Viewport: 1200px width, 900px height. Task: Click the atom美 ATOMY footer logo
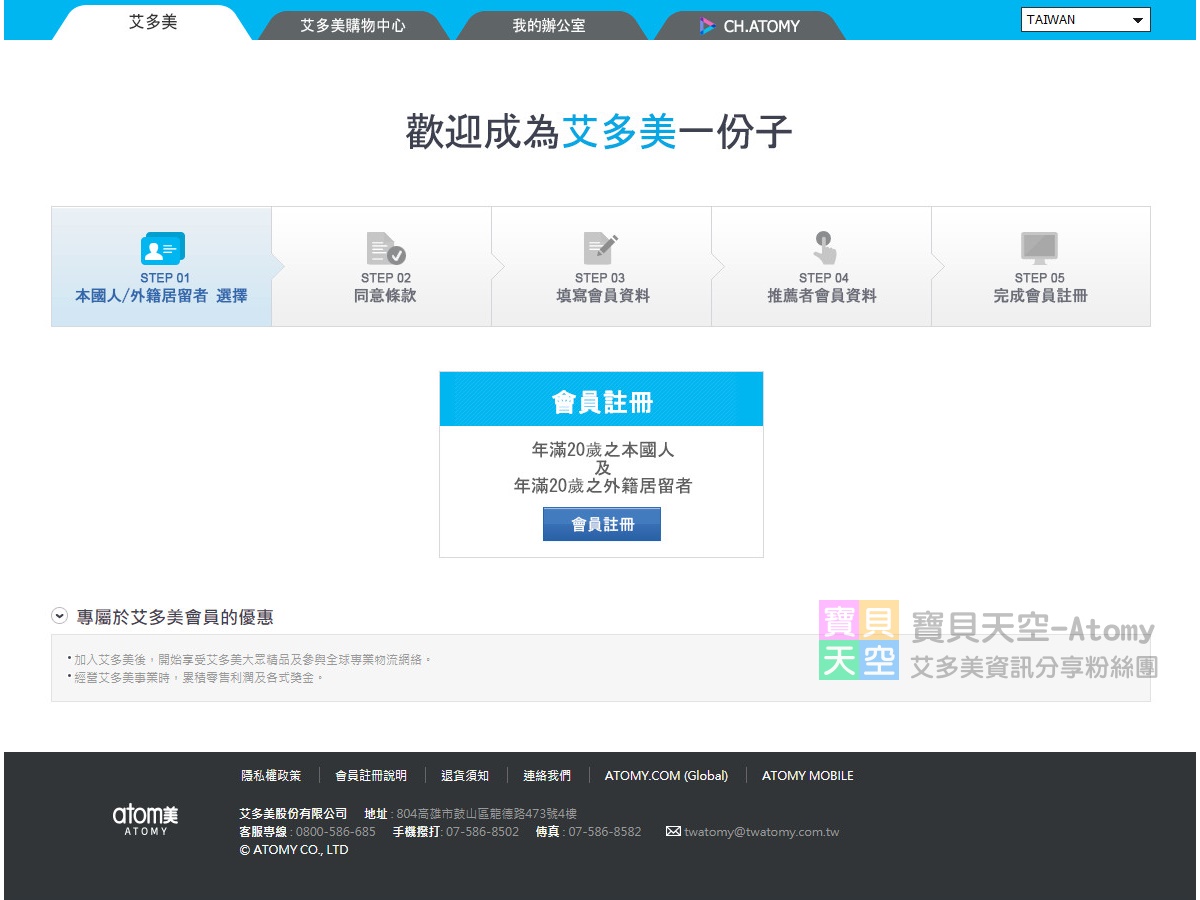pos(145,819)
